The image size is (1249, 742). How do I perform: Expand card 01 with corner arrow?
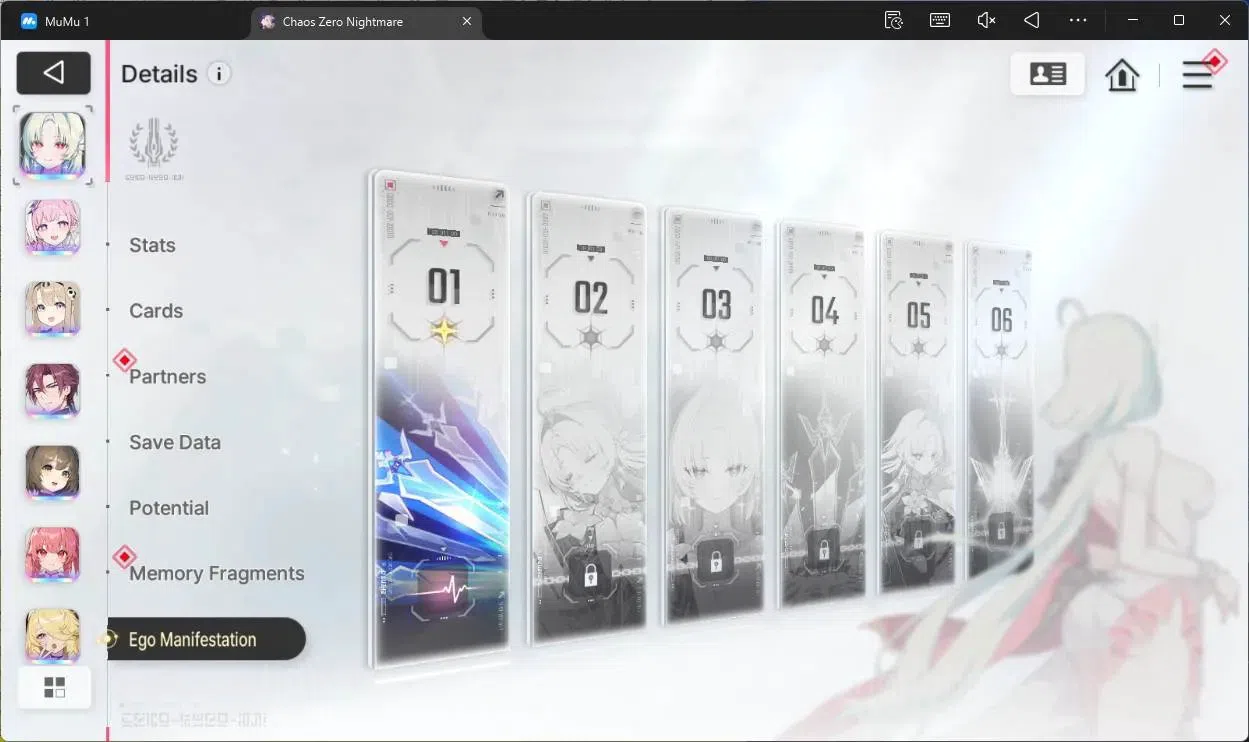pyautogui.click(x=497, y=196)
